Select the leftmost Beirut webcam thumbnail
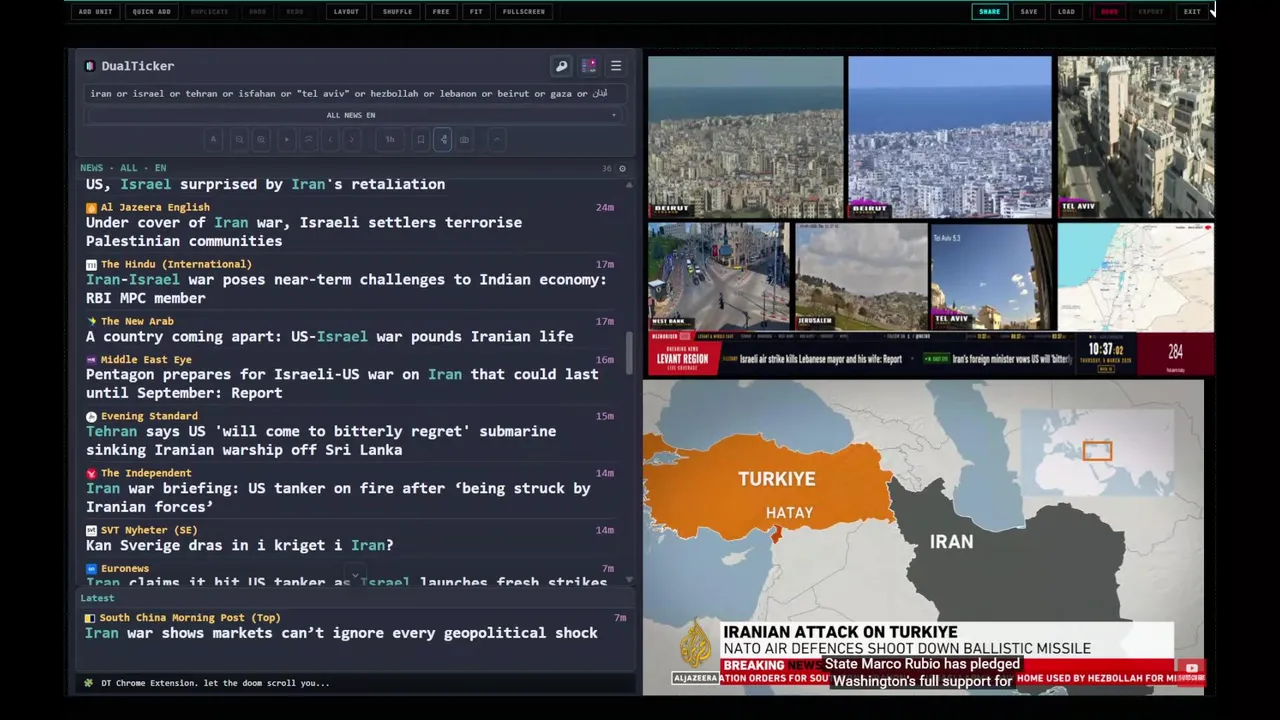 tap(745, 137)
